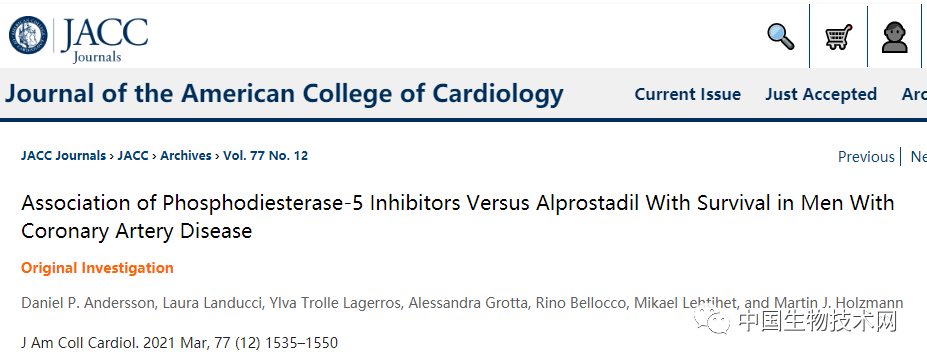Open the Current Issue menu item

[x=688, y=95]
